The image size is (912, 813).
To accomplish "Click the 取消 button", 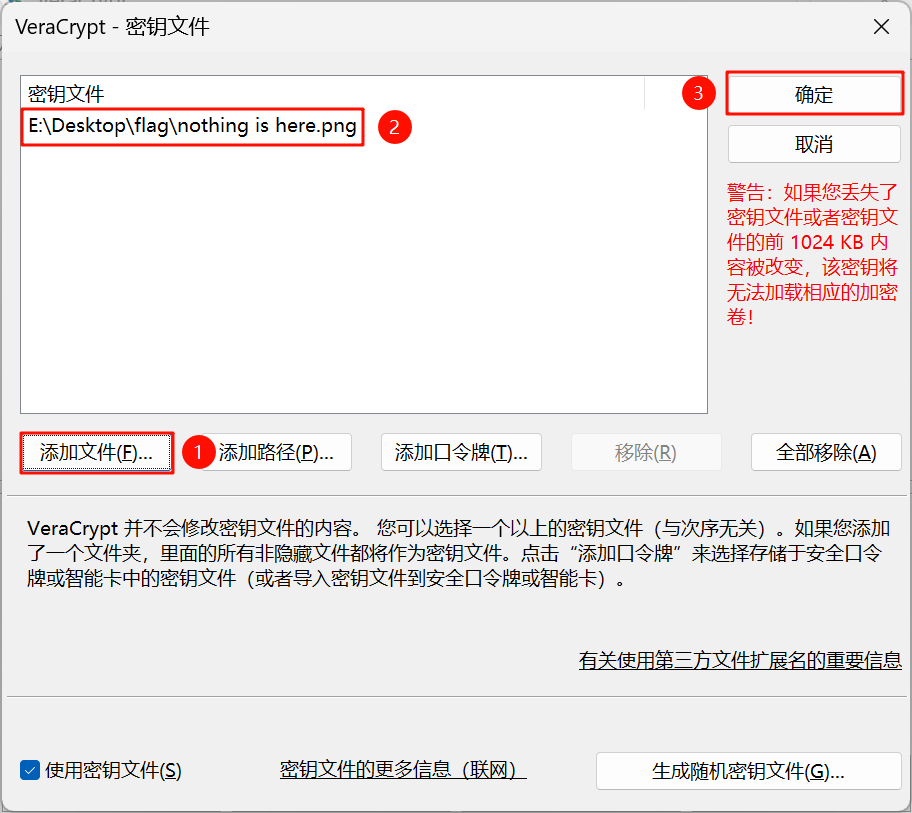I will tap(814, 144).
